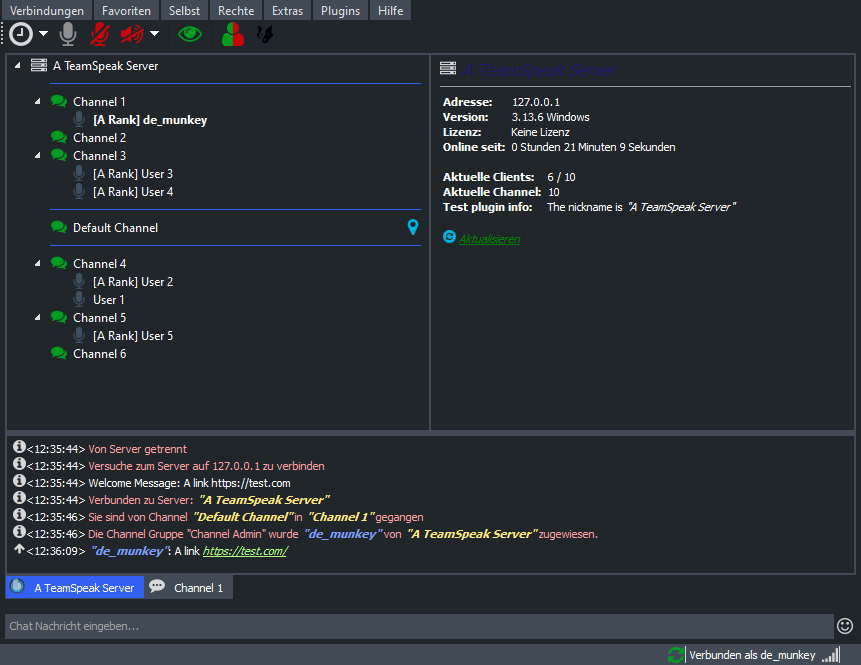This screenshot has height=665, width=861.
Task: Select Channel 6 in the tree
Action: click(x=99, y=354)
